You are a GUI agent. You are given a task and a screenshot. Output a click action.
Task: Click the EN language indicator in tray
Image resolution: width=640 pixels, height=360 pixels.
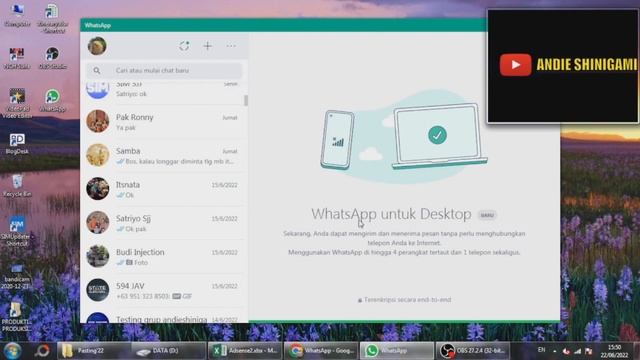coord(541,350)
